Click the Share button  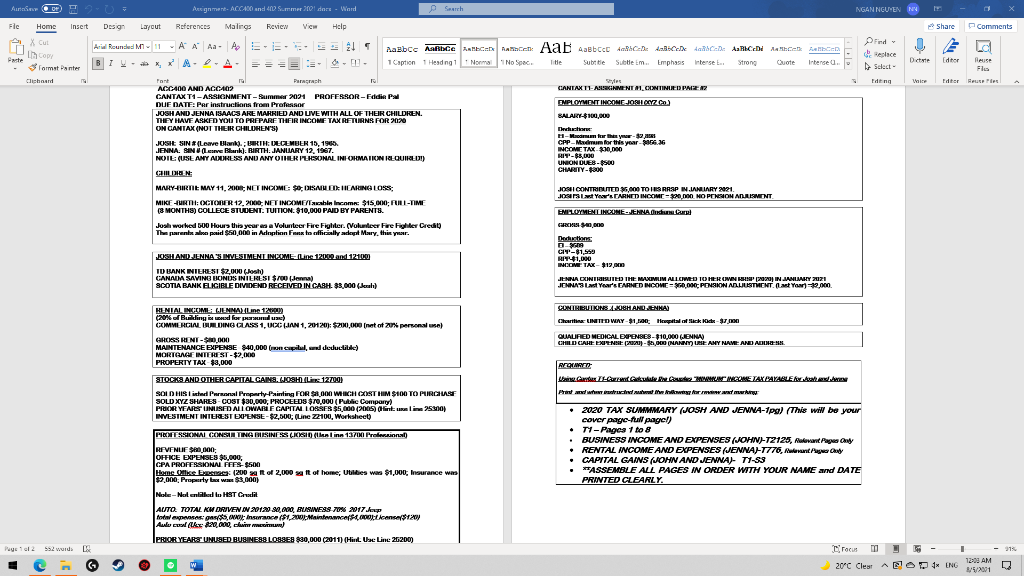[x=941, y=26]
